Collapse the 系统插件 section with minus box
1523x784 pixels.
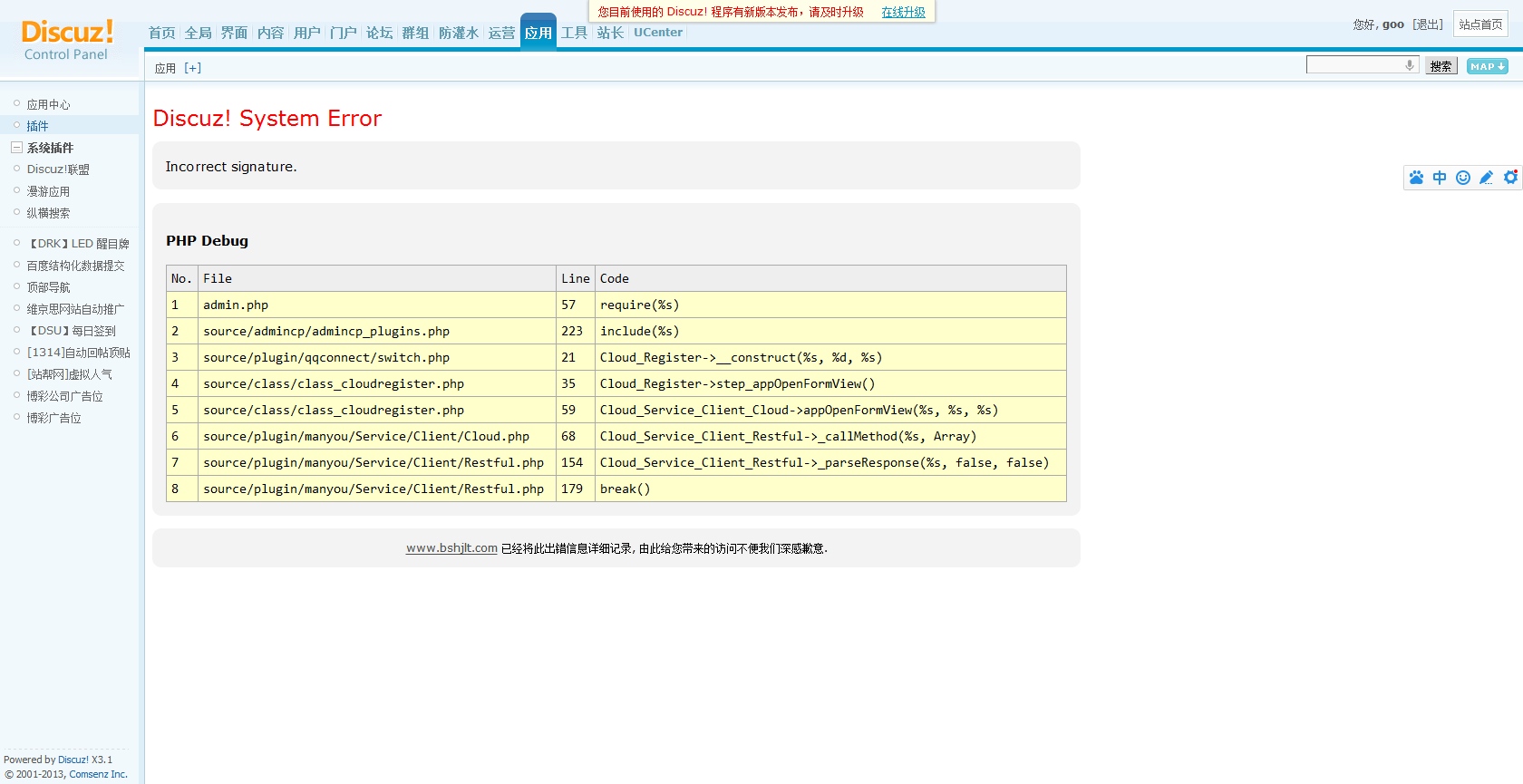tap(16, 148)
